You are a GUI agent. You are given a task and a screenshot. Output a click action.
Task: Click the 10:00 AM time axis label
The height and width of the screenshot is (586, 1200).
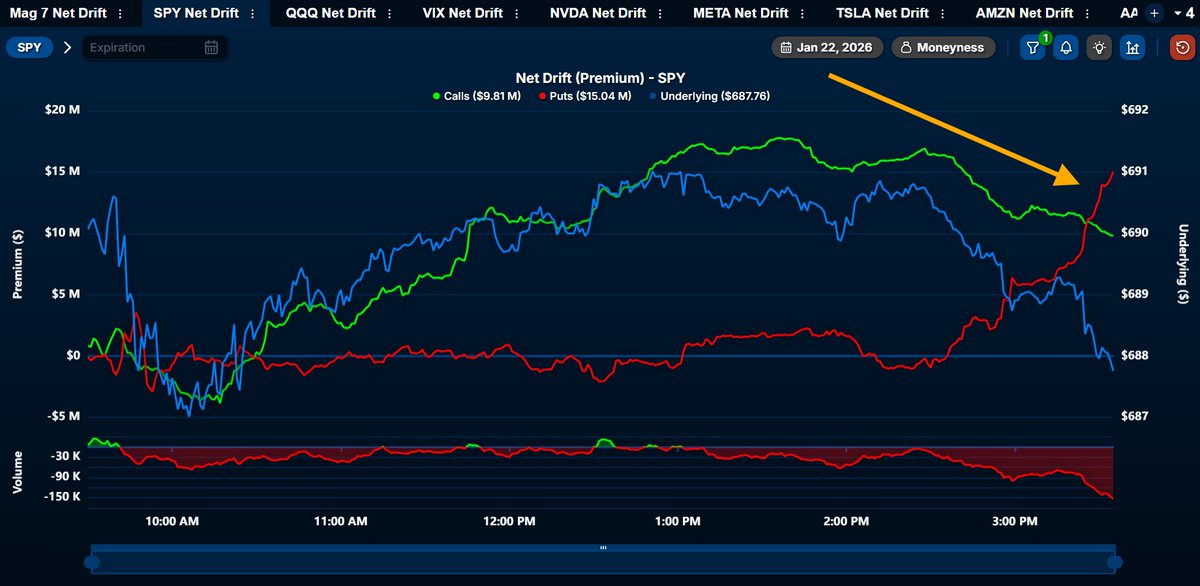[x=172, y=521]
